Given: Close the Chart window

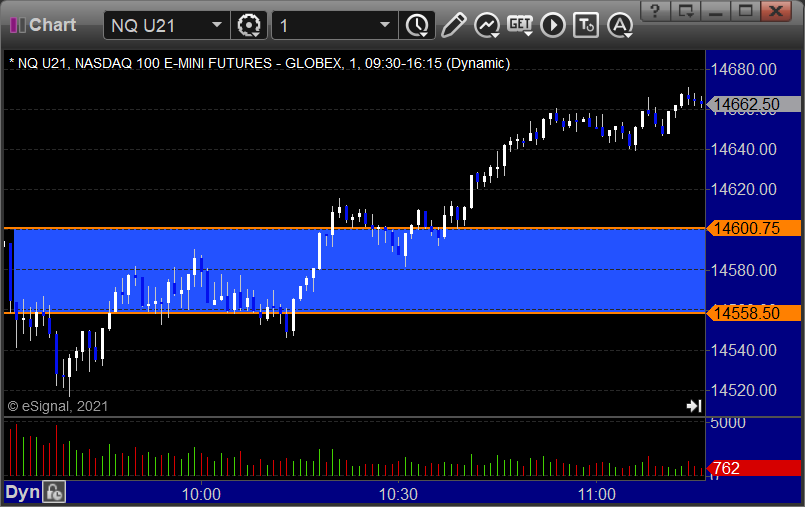Looking at the screenshot, I should tap(776, 10).
